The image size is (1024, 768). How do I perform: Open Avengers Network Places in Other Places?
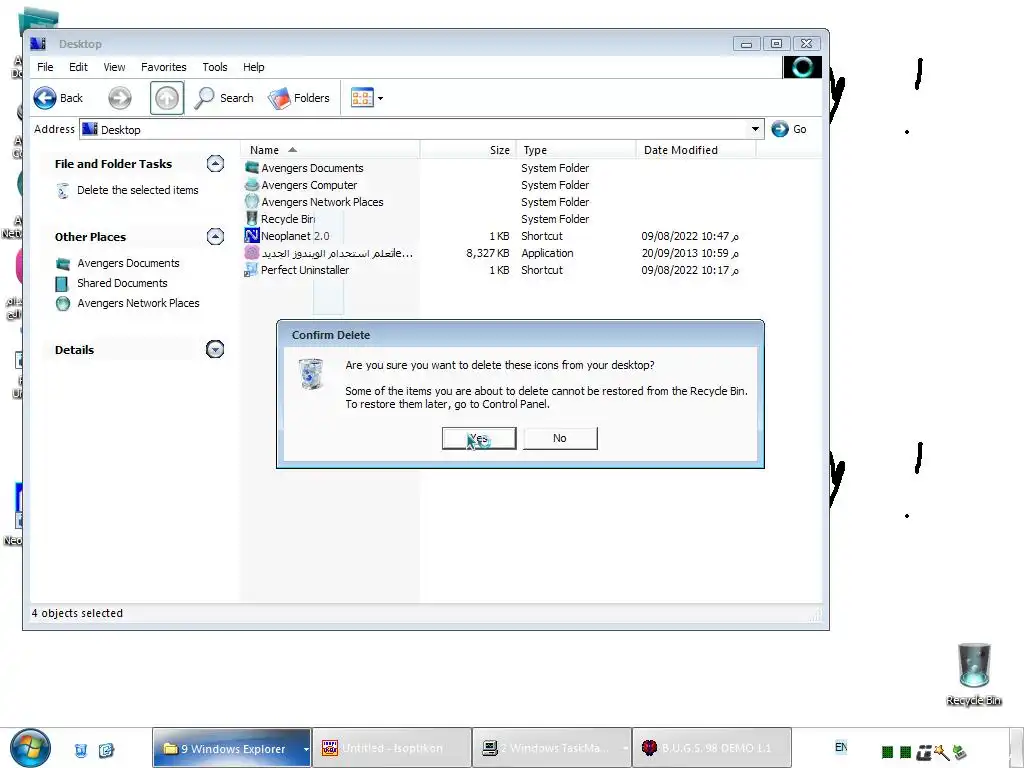pos(138,303)
